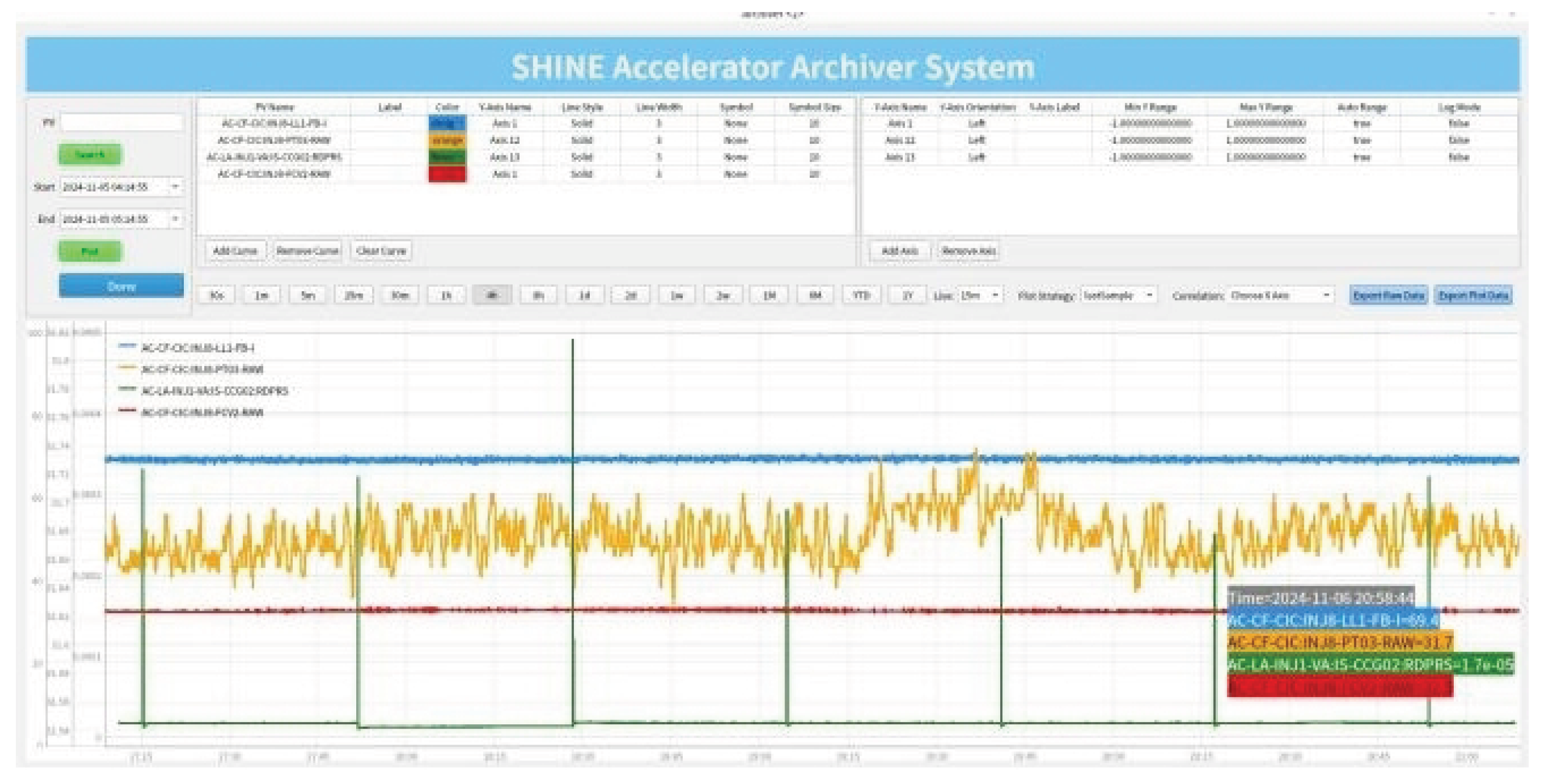Open the End date-time dropdown
The height and width of the screenshot is (784, 1544).
(175, 219)
